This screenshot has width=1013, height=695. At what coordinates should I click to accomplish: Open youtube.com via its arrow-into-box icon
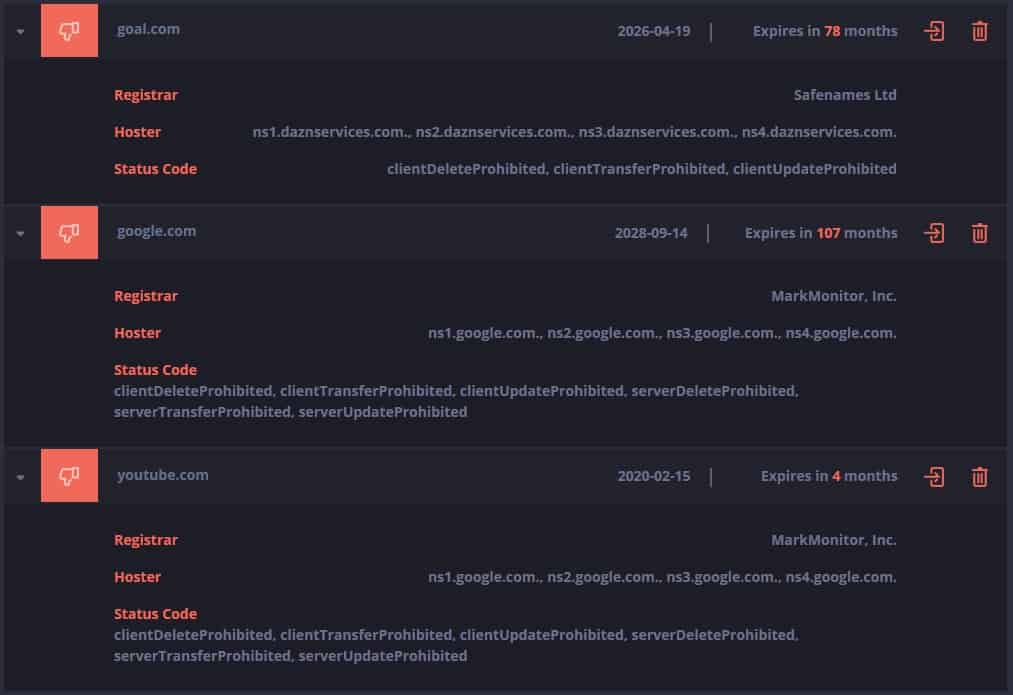pos(934,477)
